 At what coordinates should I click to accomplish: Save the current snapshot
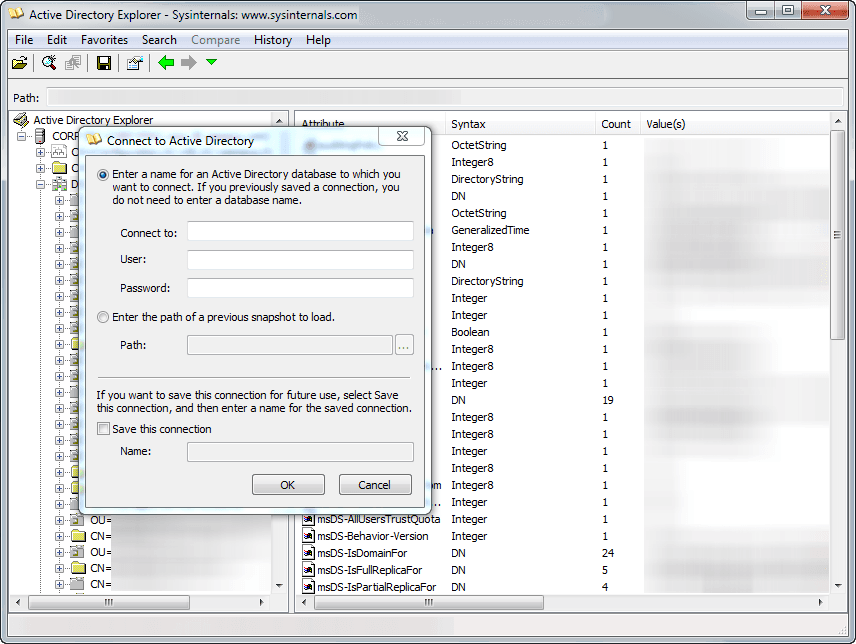point(104,62)
